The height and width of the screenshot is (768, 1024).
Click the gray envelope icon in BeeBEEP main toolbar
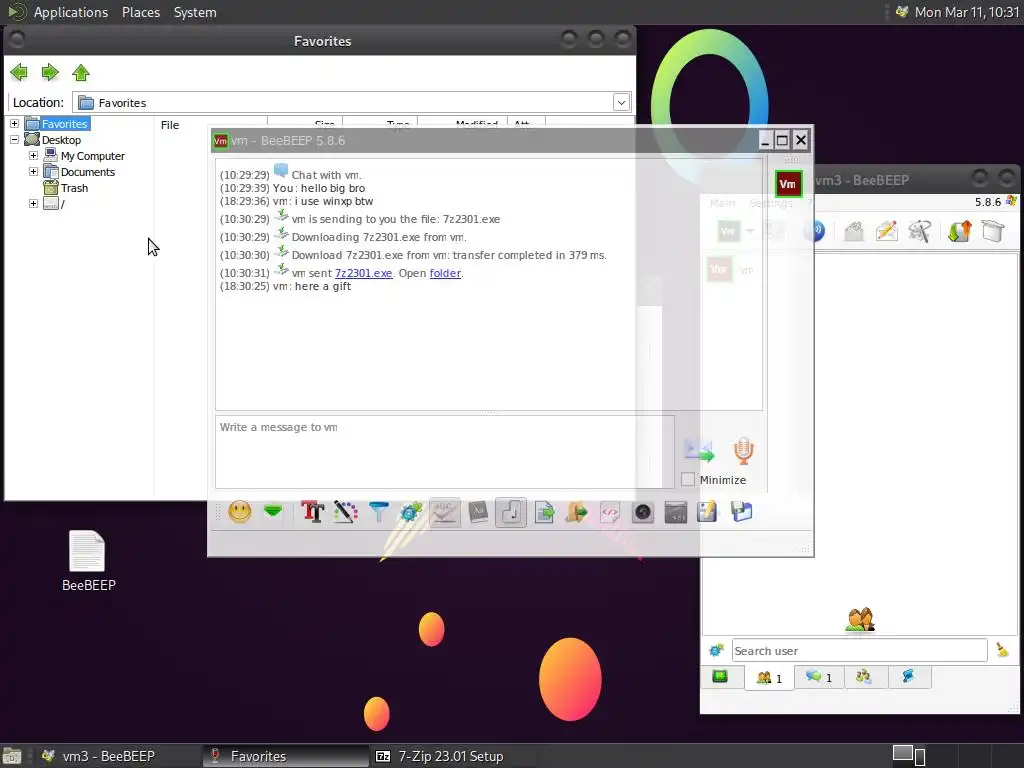click(854, 231)
